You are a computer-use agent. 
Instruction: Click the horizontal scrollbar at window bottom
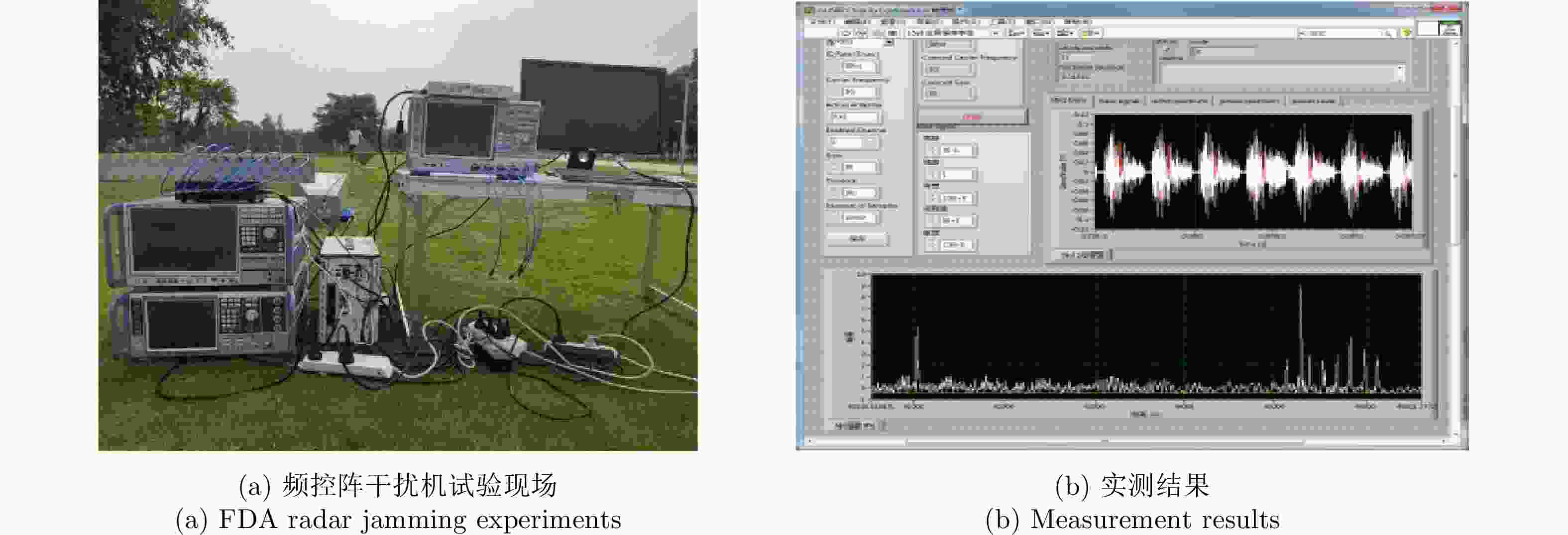[x=1105, y=441]
